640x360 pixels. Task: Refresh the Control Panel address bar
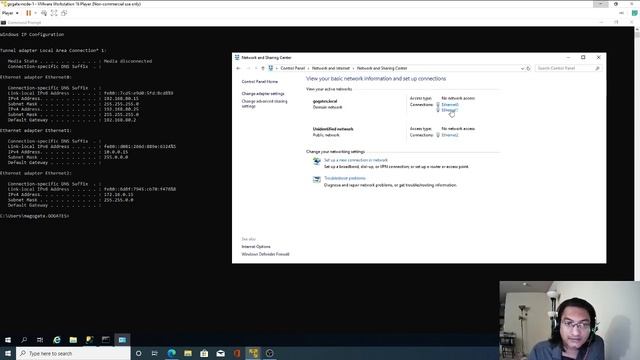pyautogui.click(x=528, y=69)
